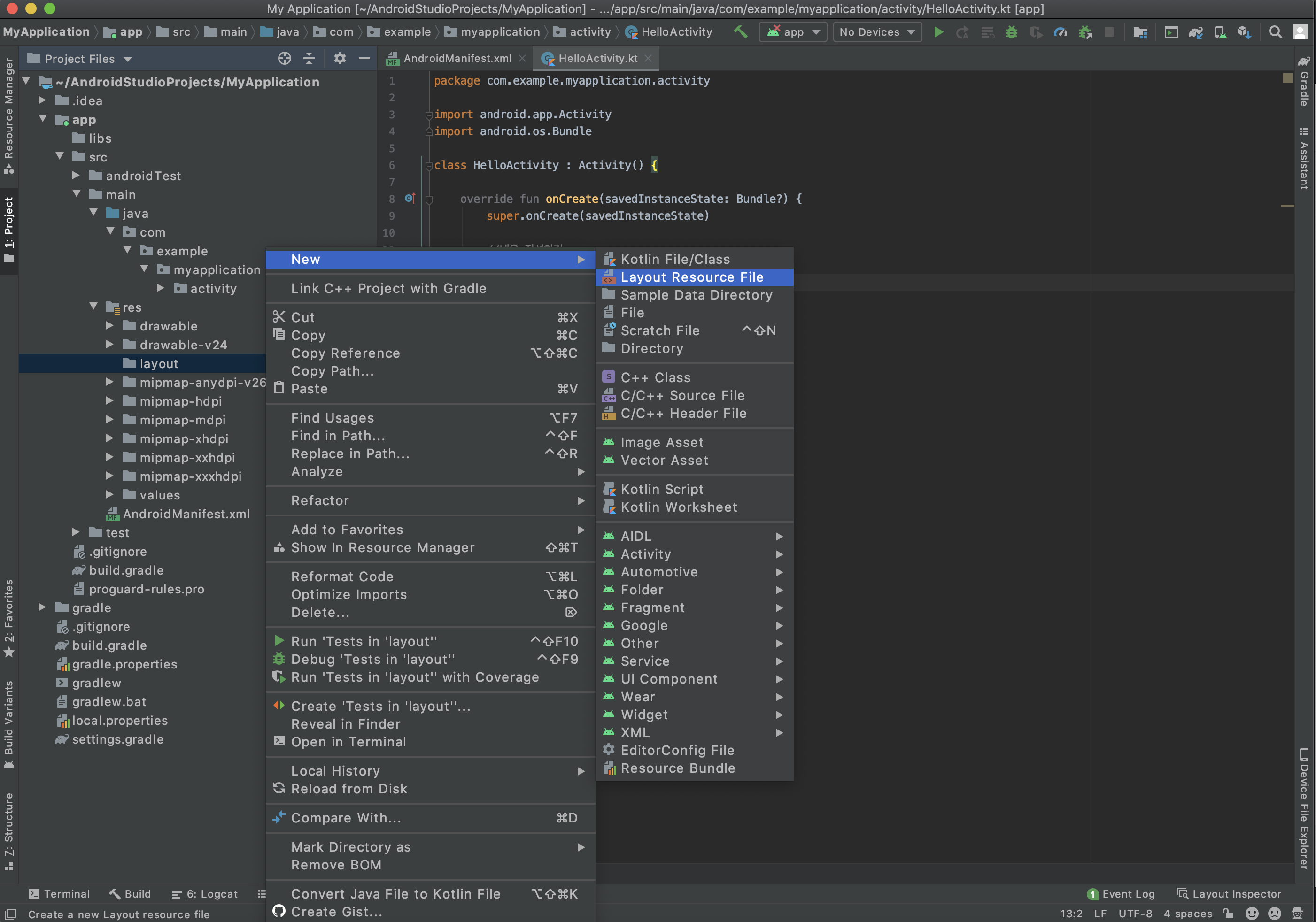Sync project with Gradle files icon
The width and height of the screenshot is (1316, 922).
click(x=1195, y=32)
